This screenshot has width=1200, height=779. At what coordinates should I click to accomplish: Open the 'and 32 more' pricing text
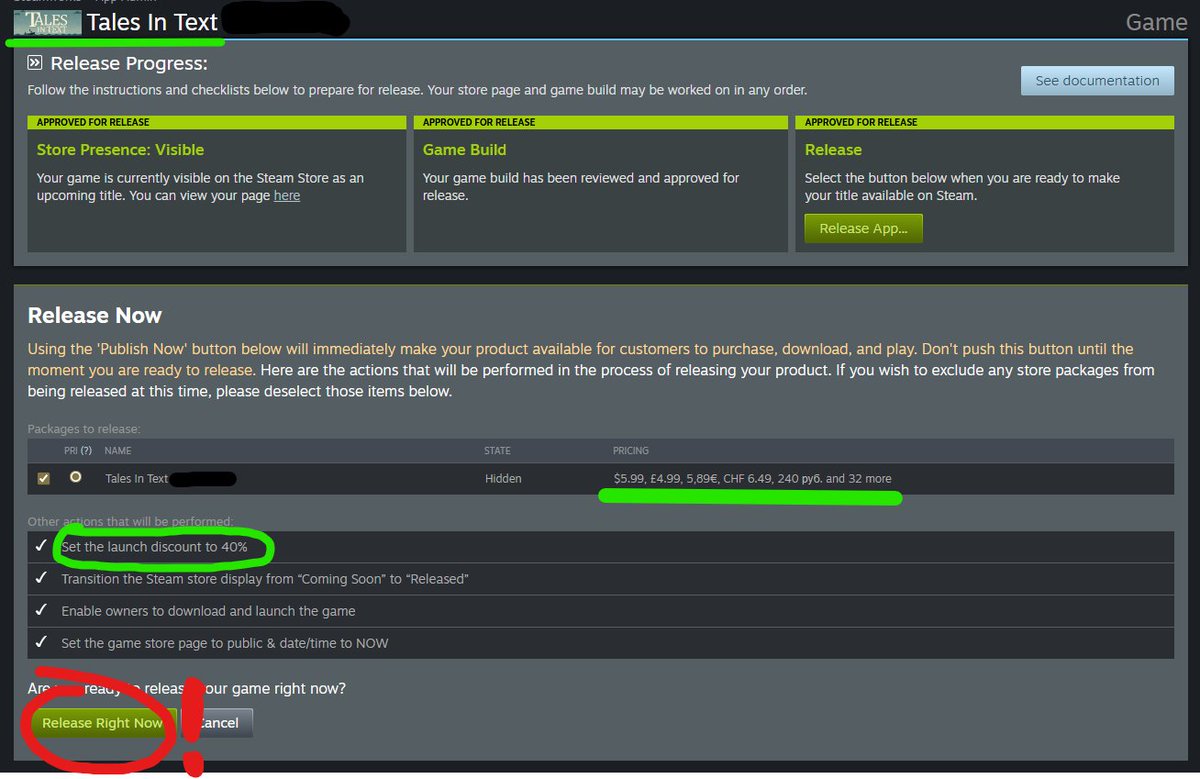click(858, 479)
